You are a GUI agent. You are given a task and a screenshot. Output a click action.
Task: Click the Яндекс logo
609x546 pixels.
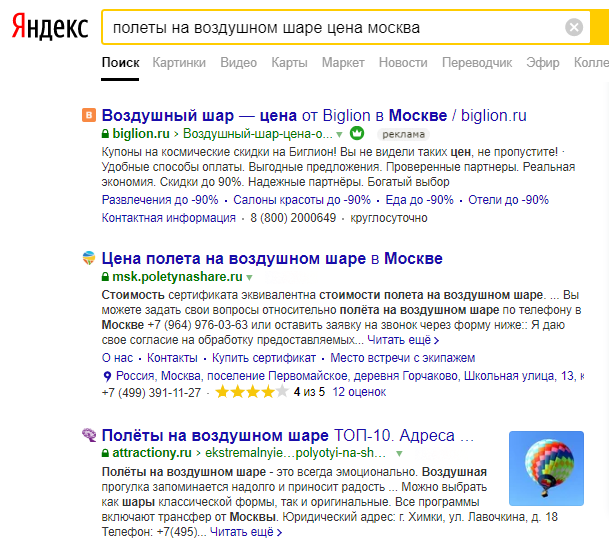coord(50,27)
